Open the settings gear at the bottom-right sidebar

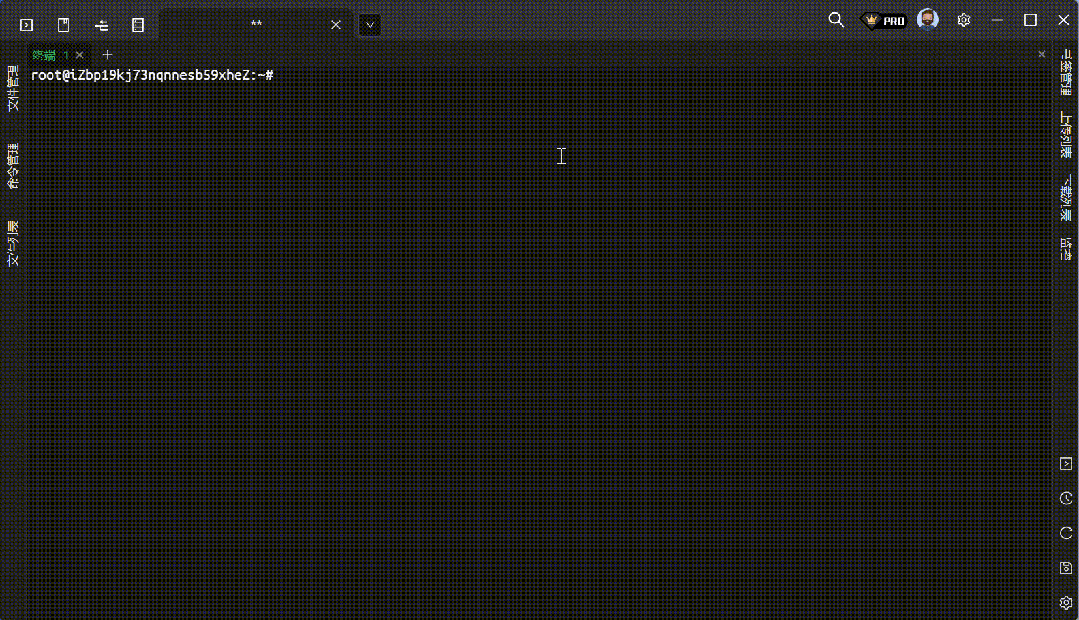(1065, 603)
